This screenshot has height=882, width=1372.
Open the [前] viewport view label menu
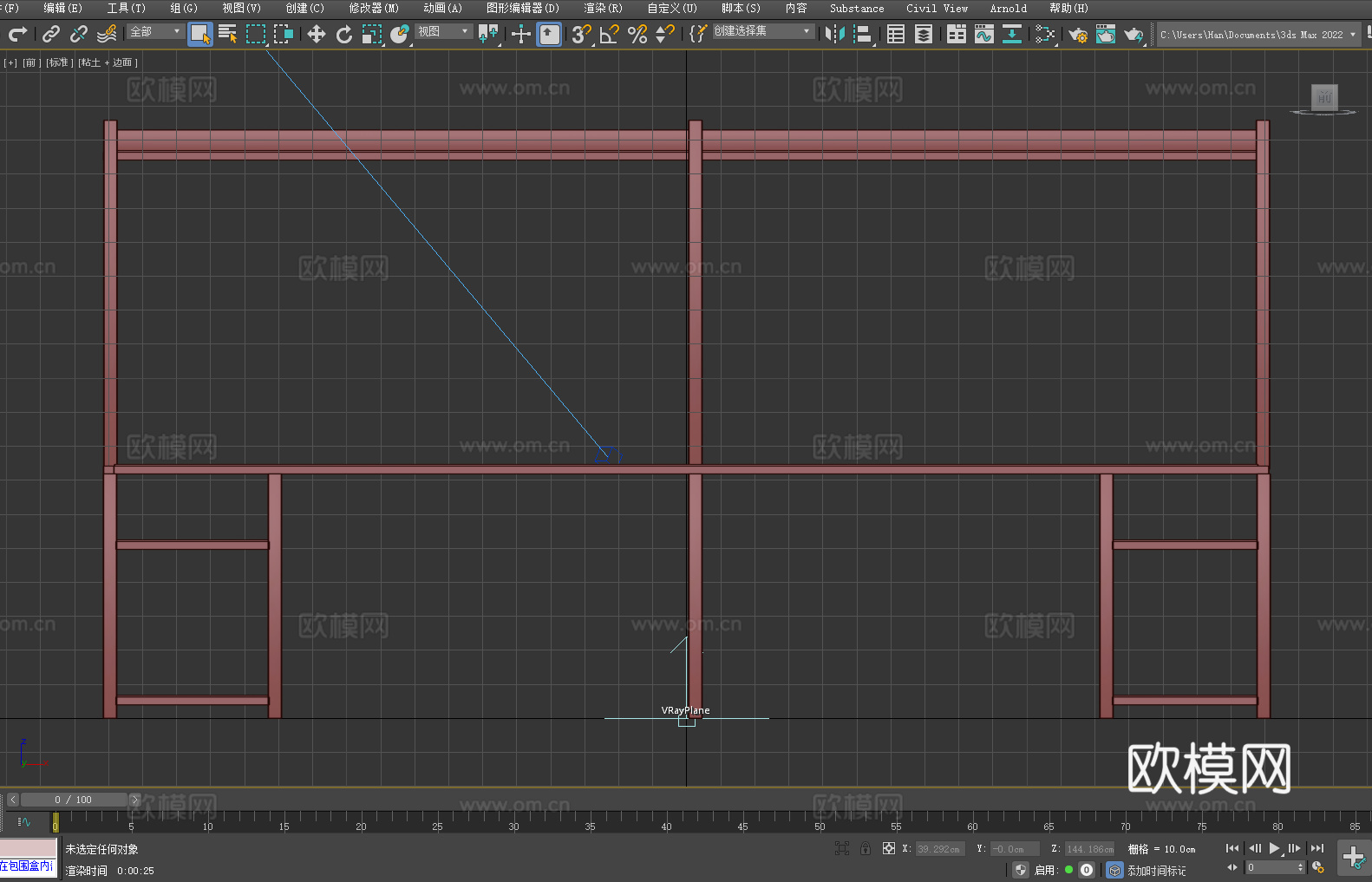[x=31, y=62]
